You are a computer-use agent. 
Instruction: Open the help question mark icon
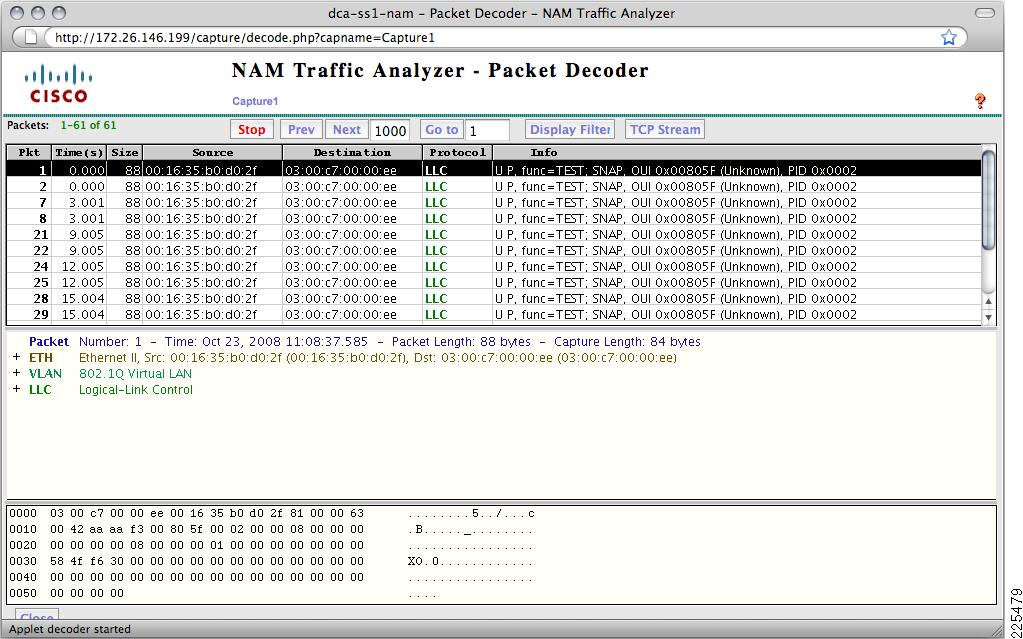tap(979, 101)
